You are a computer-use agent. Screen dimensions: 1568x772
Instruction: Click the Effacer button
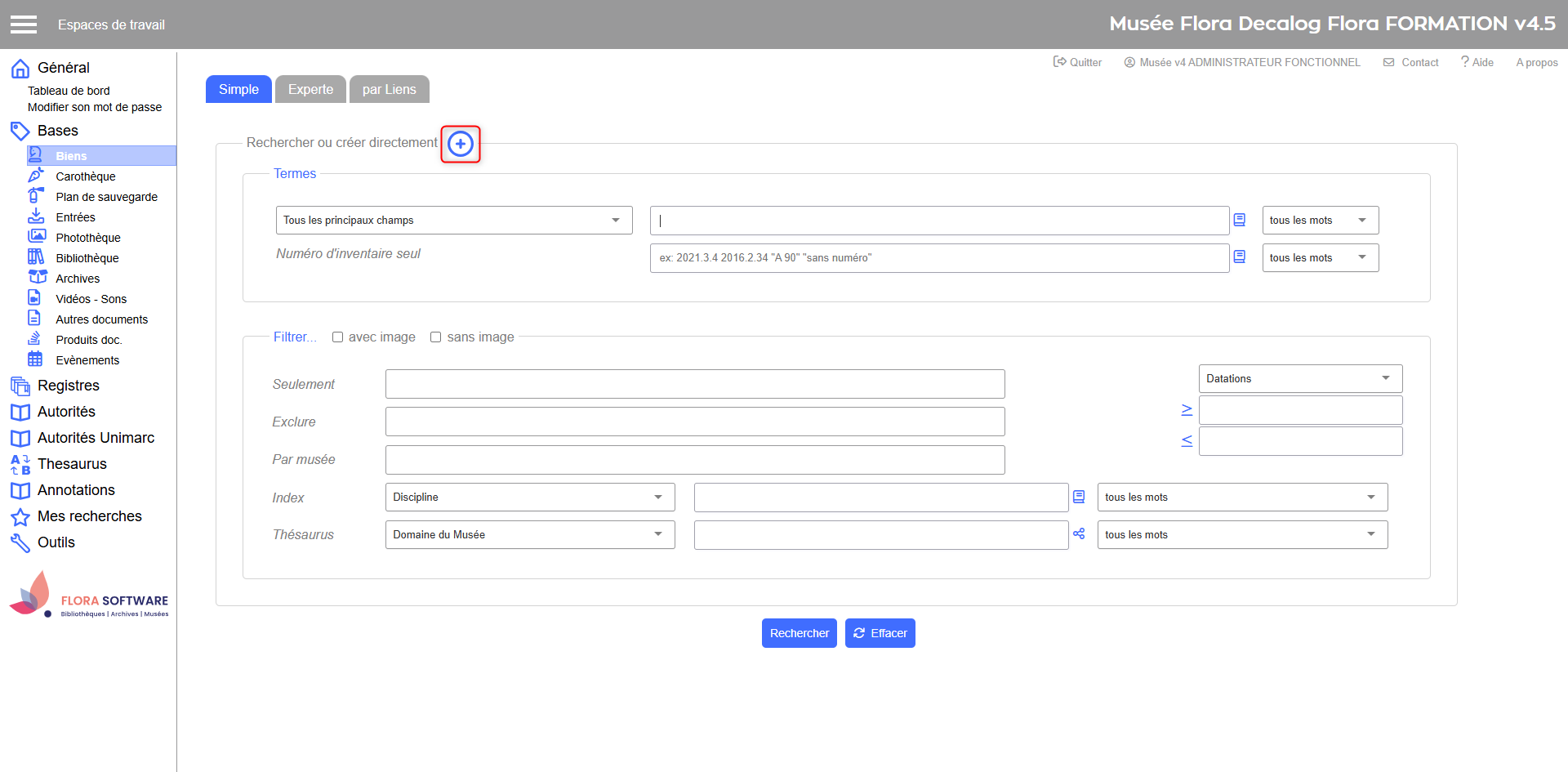click(880, 633)
